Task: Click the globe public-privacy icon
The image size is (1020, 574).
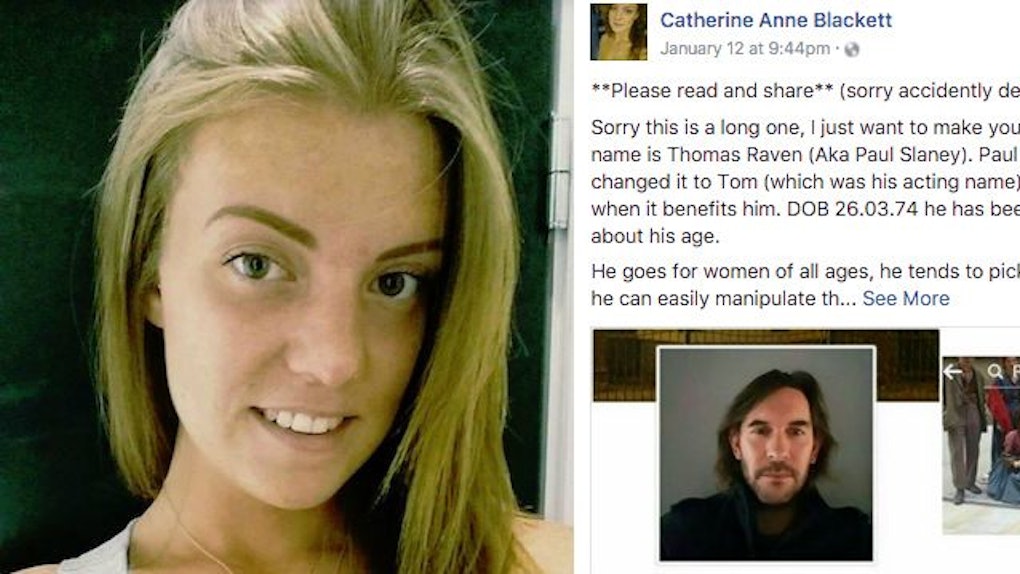Action: coord(852,49)
